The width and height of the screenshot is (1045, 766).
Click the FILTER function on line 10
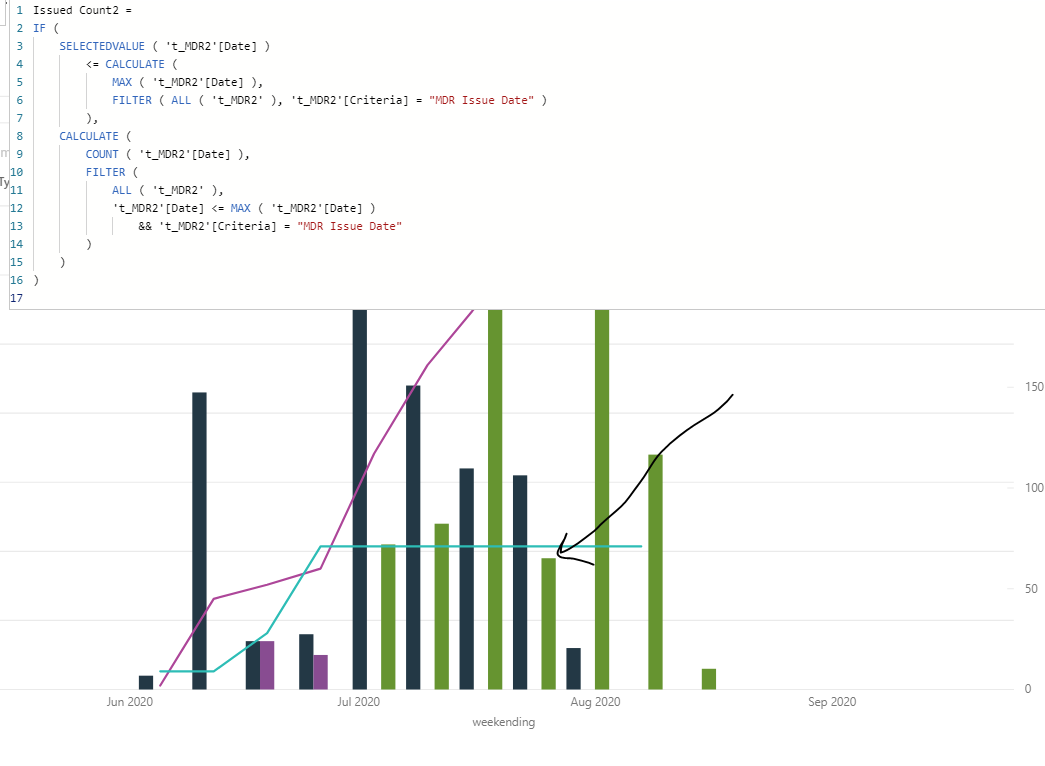(x=105, y=172)
